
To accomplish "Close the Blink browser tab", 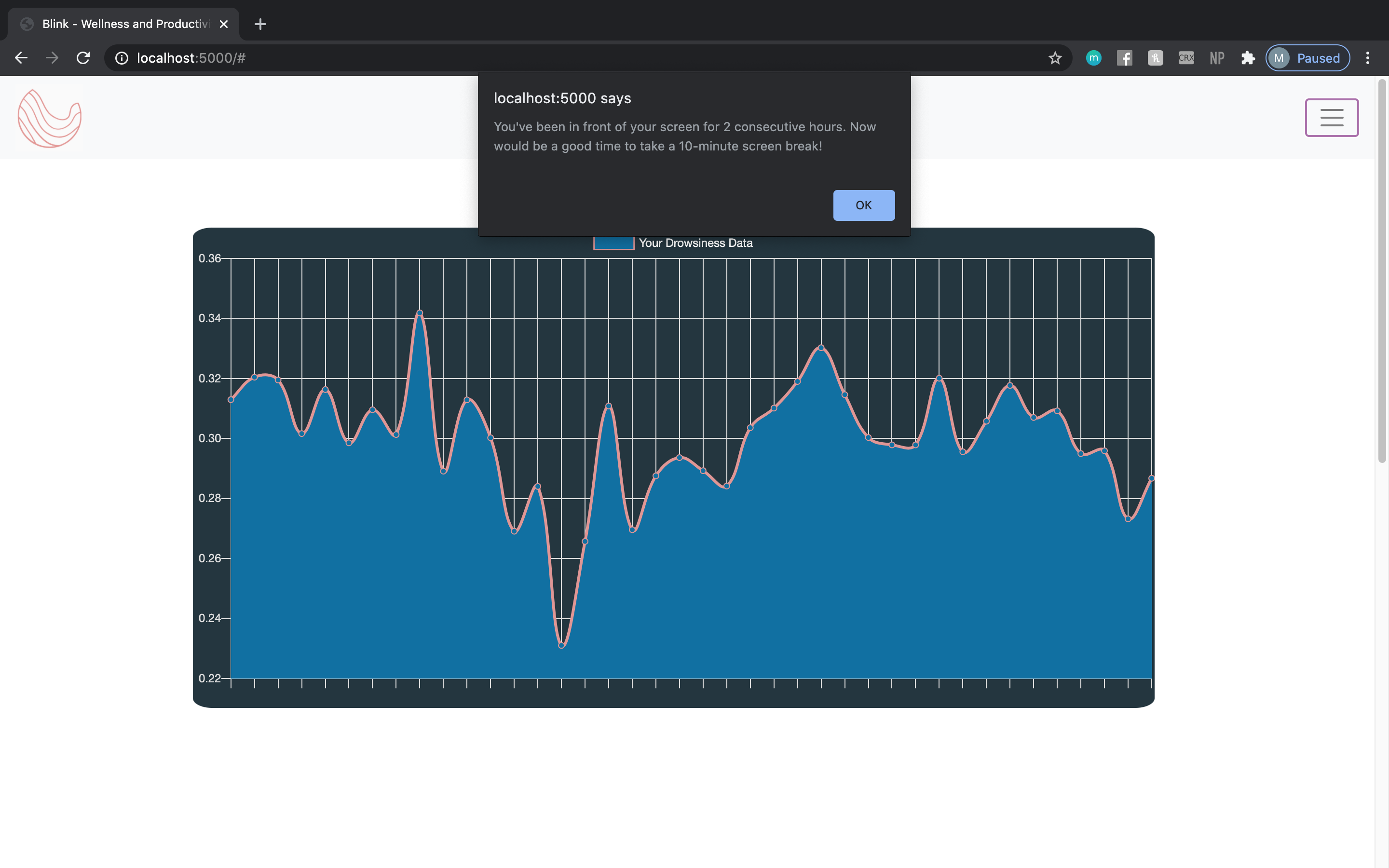I will (224, 24).
